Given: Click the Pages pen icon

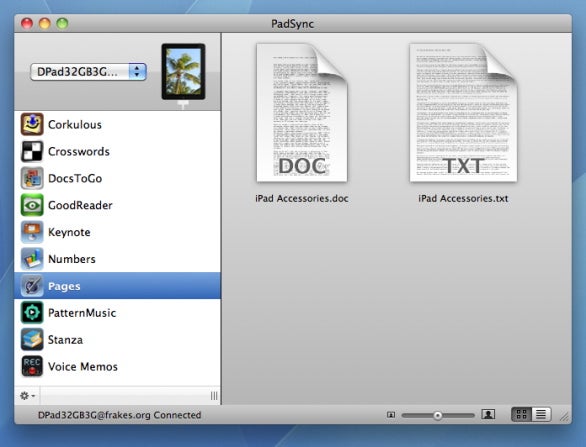Looking at the screenshot, I should tap(32, 286).
